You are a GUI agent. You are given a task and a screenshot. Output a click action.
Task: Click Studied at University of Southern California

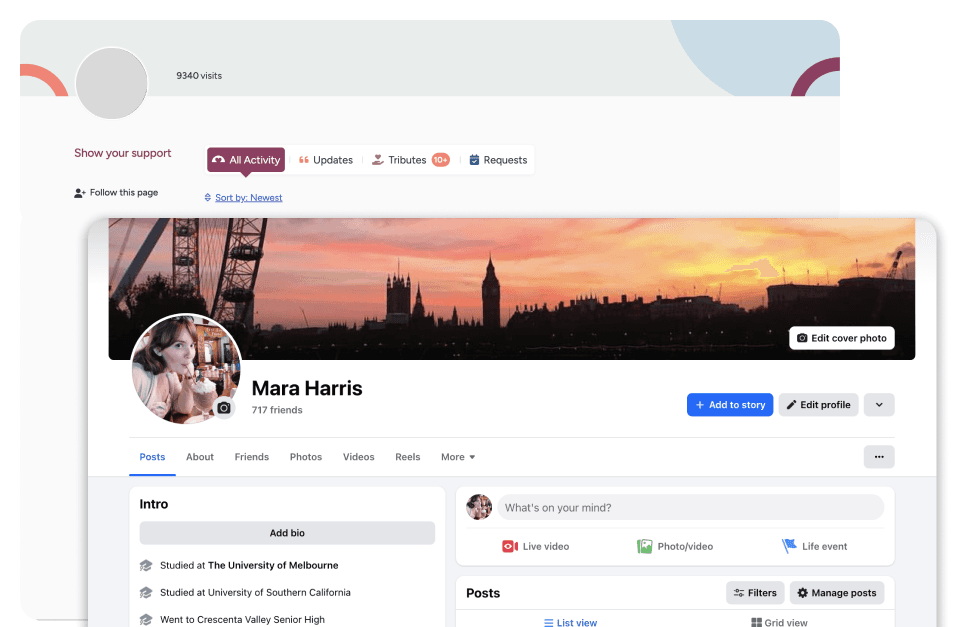(255, 592)
